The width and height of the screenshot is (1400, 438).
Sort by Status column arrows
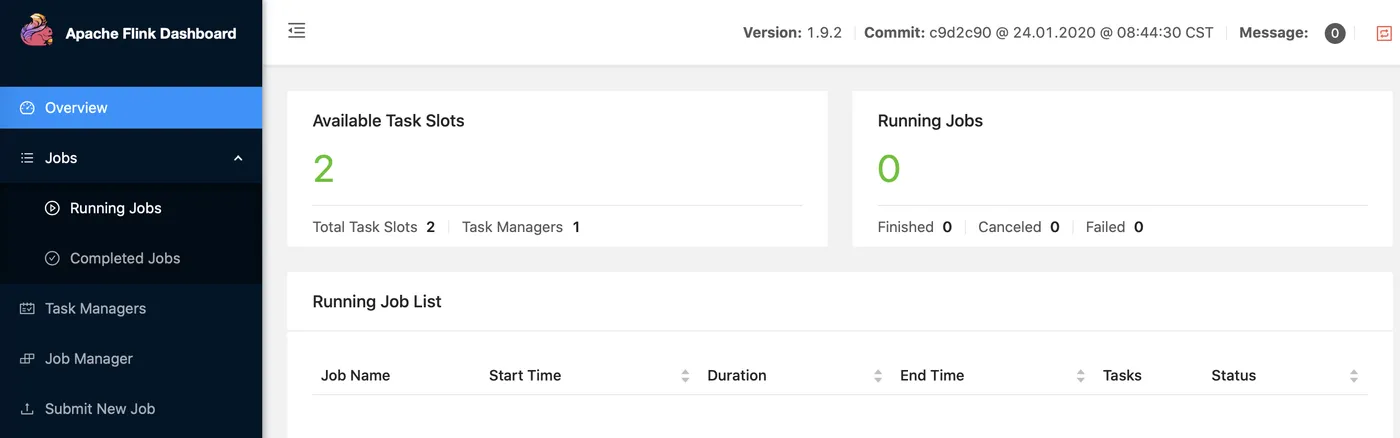[1353, 376]
